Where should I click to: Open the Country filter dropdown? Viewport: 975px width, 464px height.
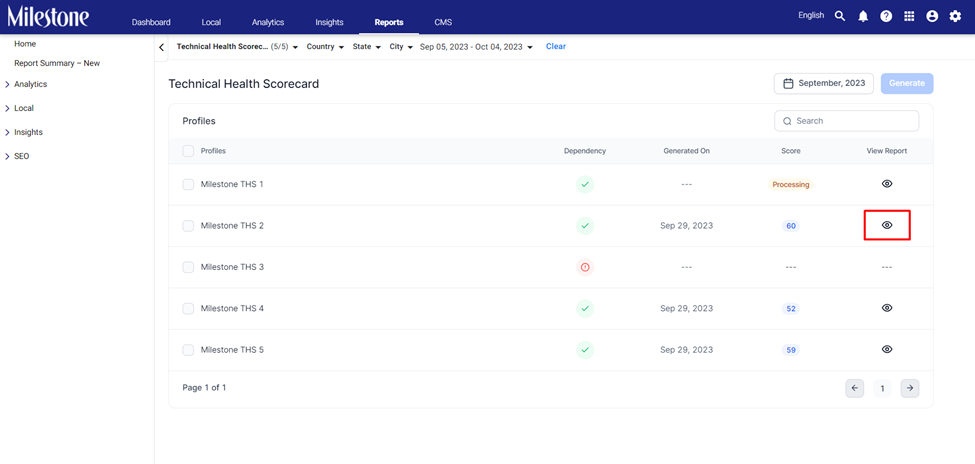click(x=325, y=47)
